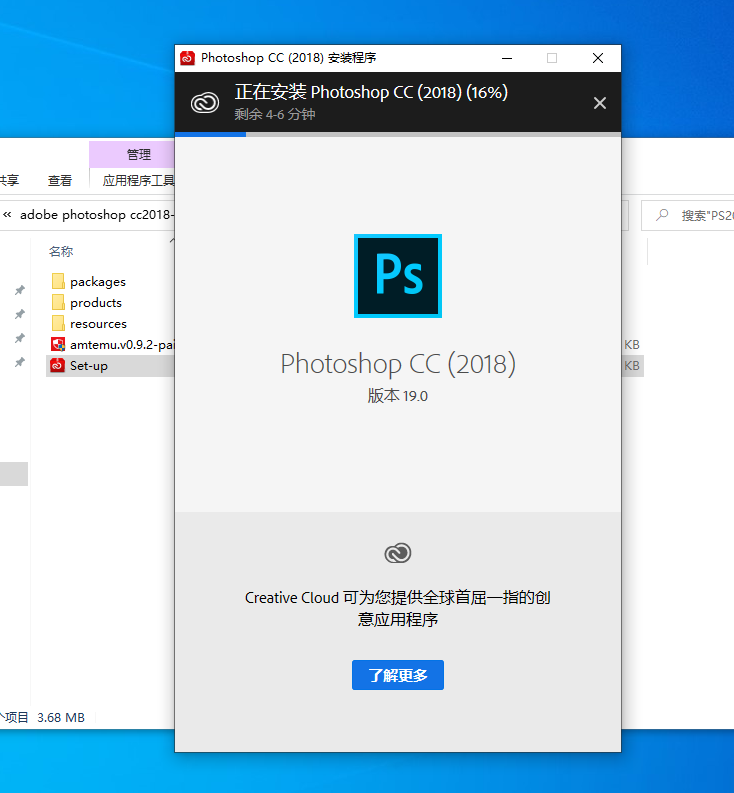Click the 正在安装 Photoshop CC (2018) (16%) heading
The height and width of the screenshot is (793, 734).
point(371,92)
